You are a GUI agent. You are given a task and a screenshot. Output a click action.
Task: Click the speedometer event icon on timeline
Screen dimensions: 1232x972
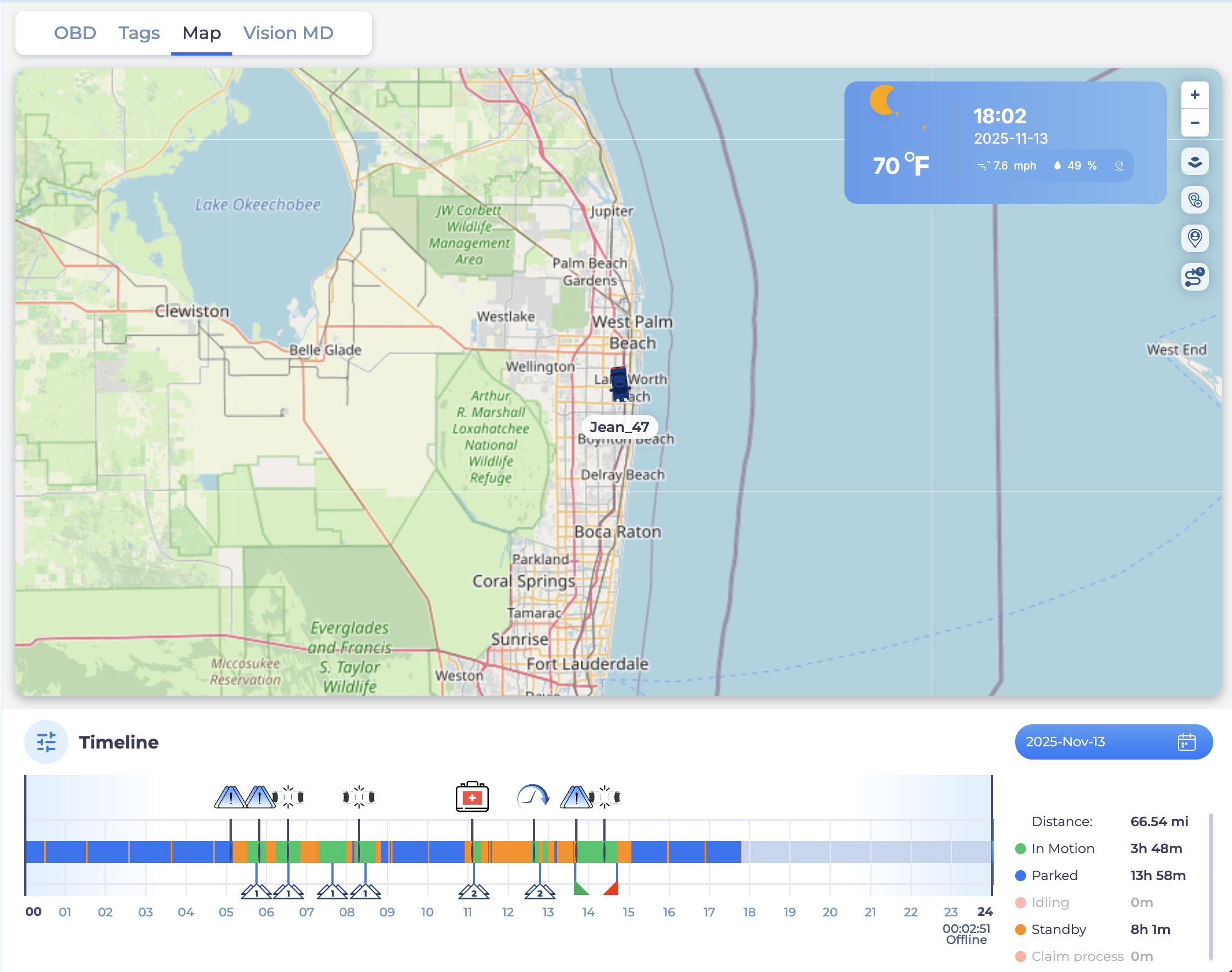tap(533, 796)
